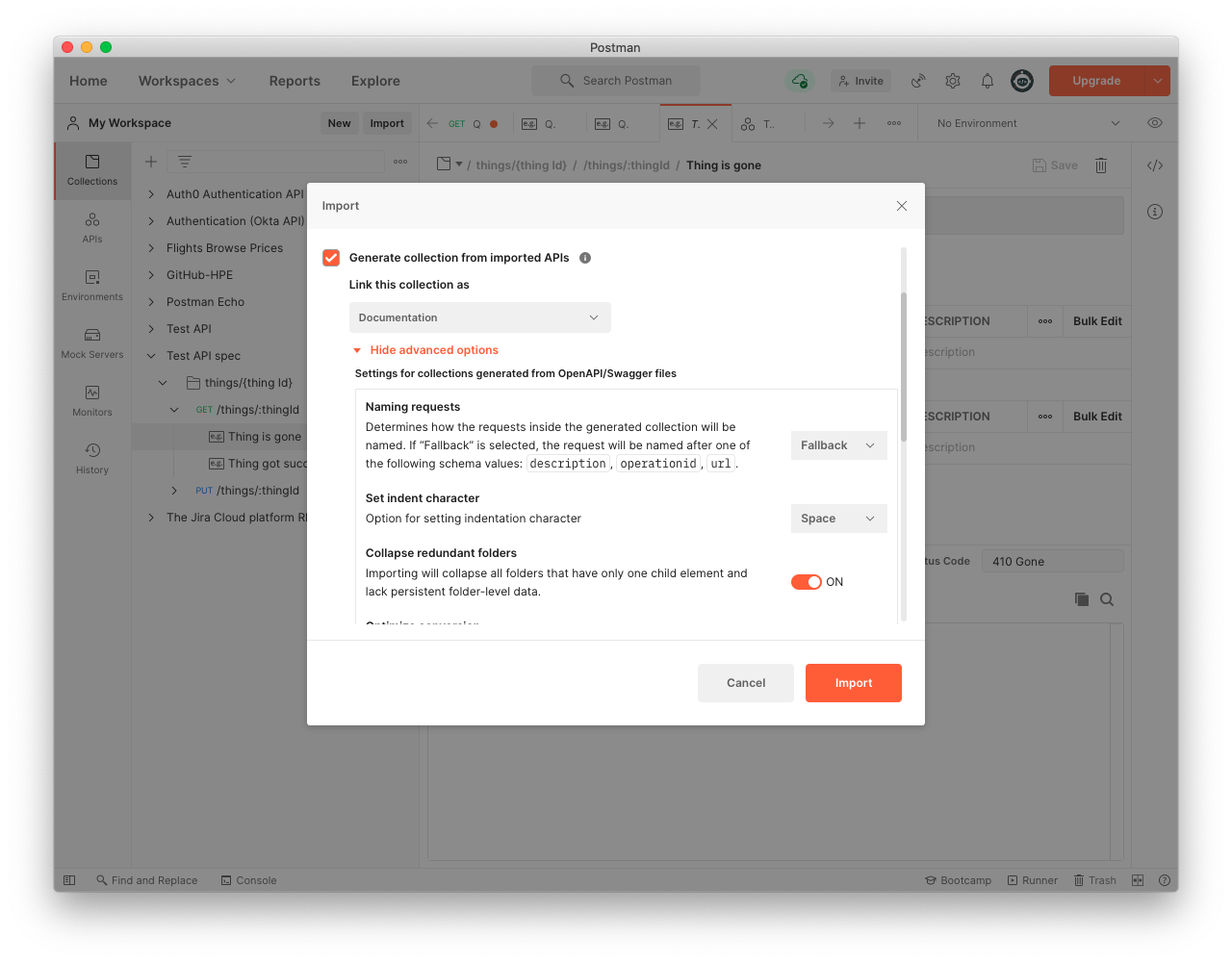Screen dimensions: 1232x963
Task: Click the Invite button
Action: (x=860, y=81)
